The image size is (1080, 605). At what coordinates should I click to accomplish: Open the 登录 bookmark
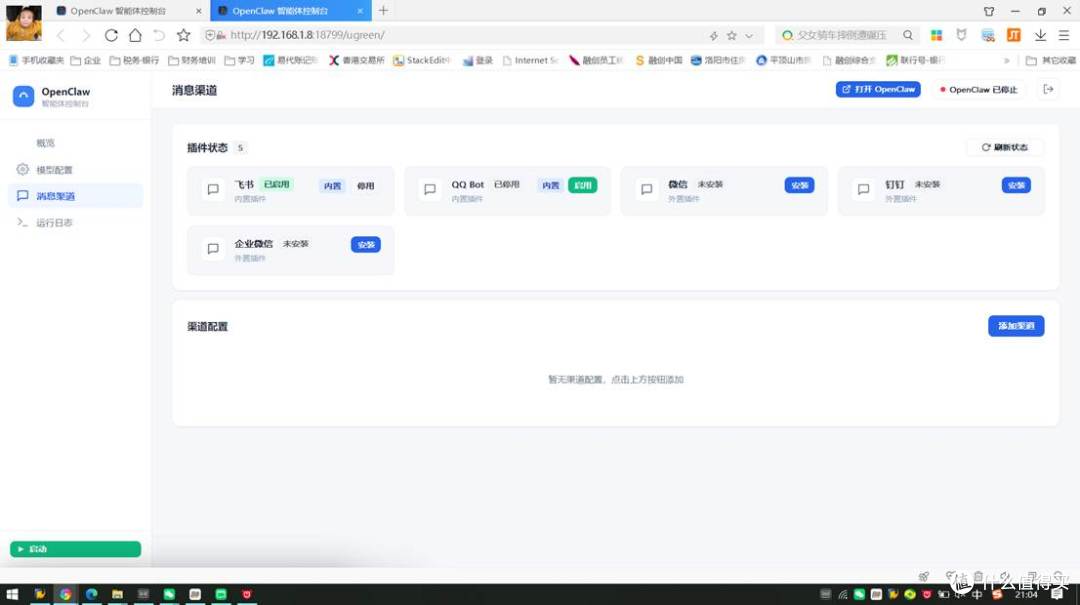[x=478, y=61]
